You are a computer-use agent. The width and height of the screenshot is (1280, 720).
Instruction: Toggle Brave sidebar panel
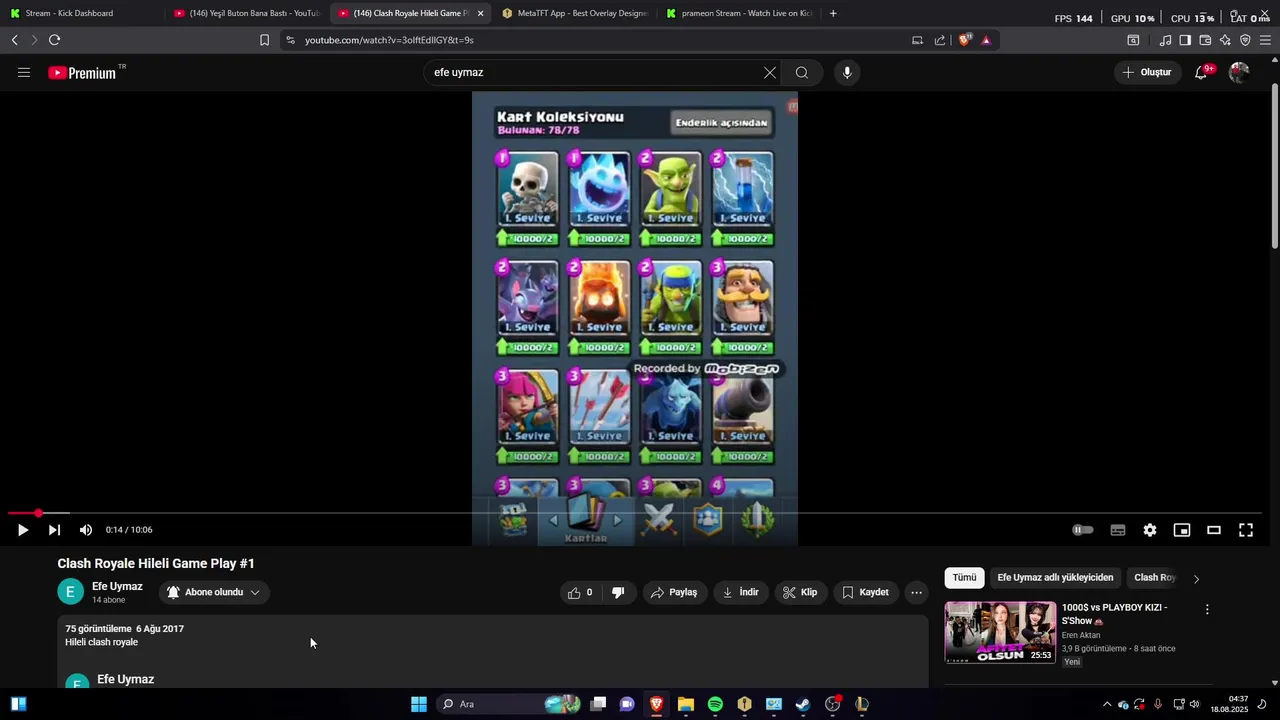point(1185,40)
